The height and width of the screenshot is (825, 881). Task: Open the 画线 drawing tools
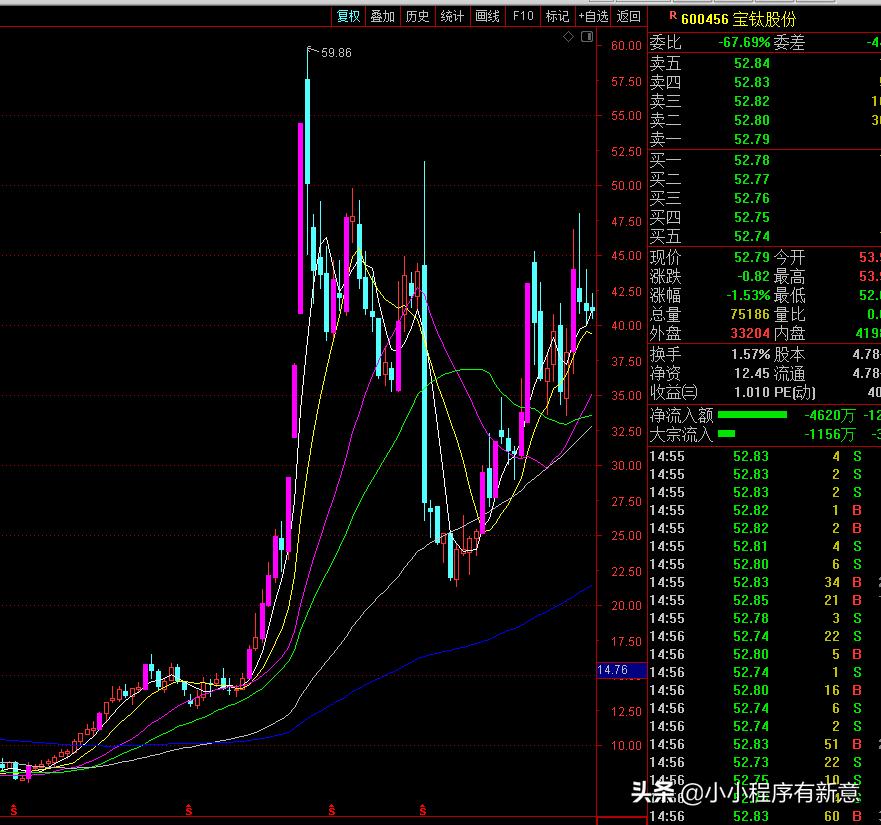(x=487, y=15)
